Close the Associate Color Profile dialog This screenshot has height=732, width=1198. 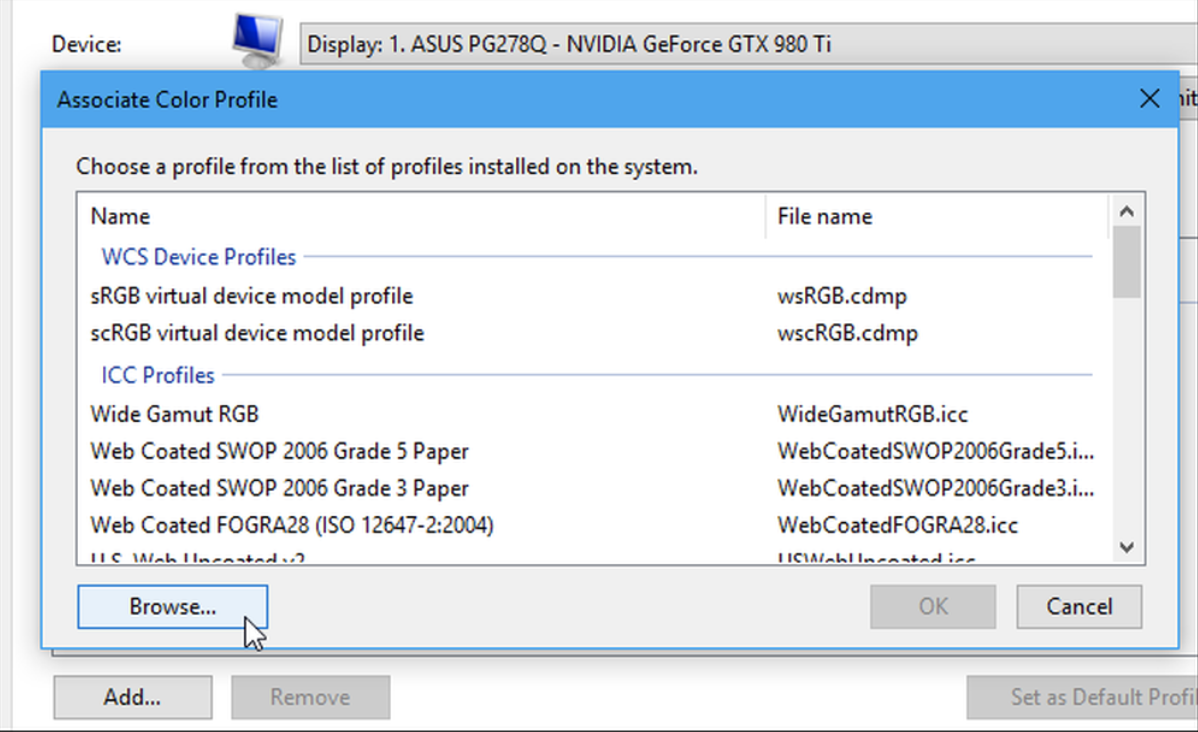(x=1150, y=99)
